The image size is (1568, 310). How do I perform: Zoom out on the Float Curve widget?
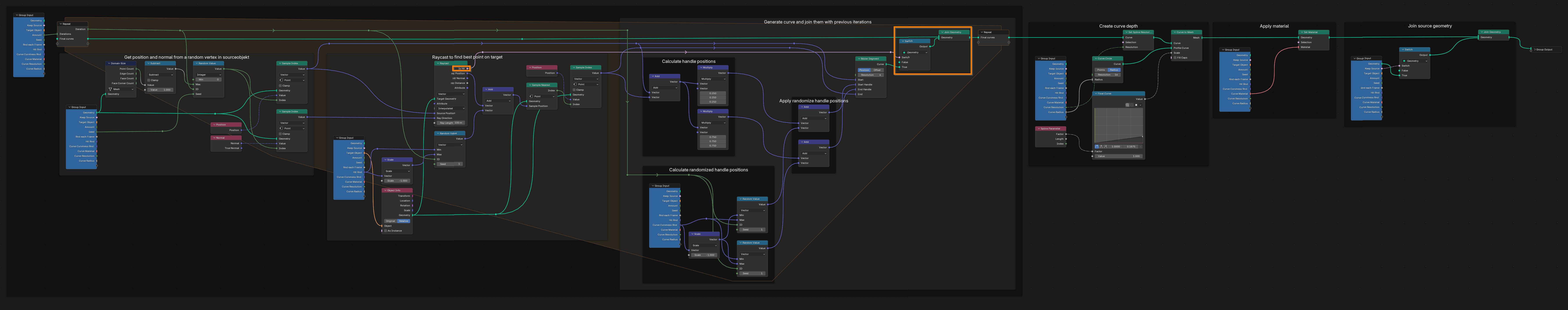[x=1132, y=105]
